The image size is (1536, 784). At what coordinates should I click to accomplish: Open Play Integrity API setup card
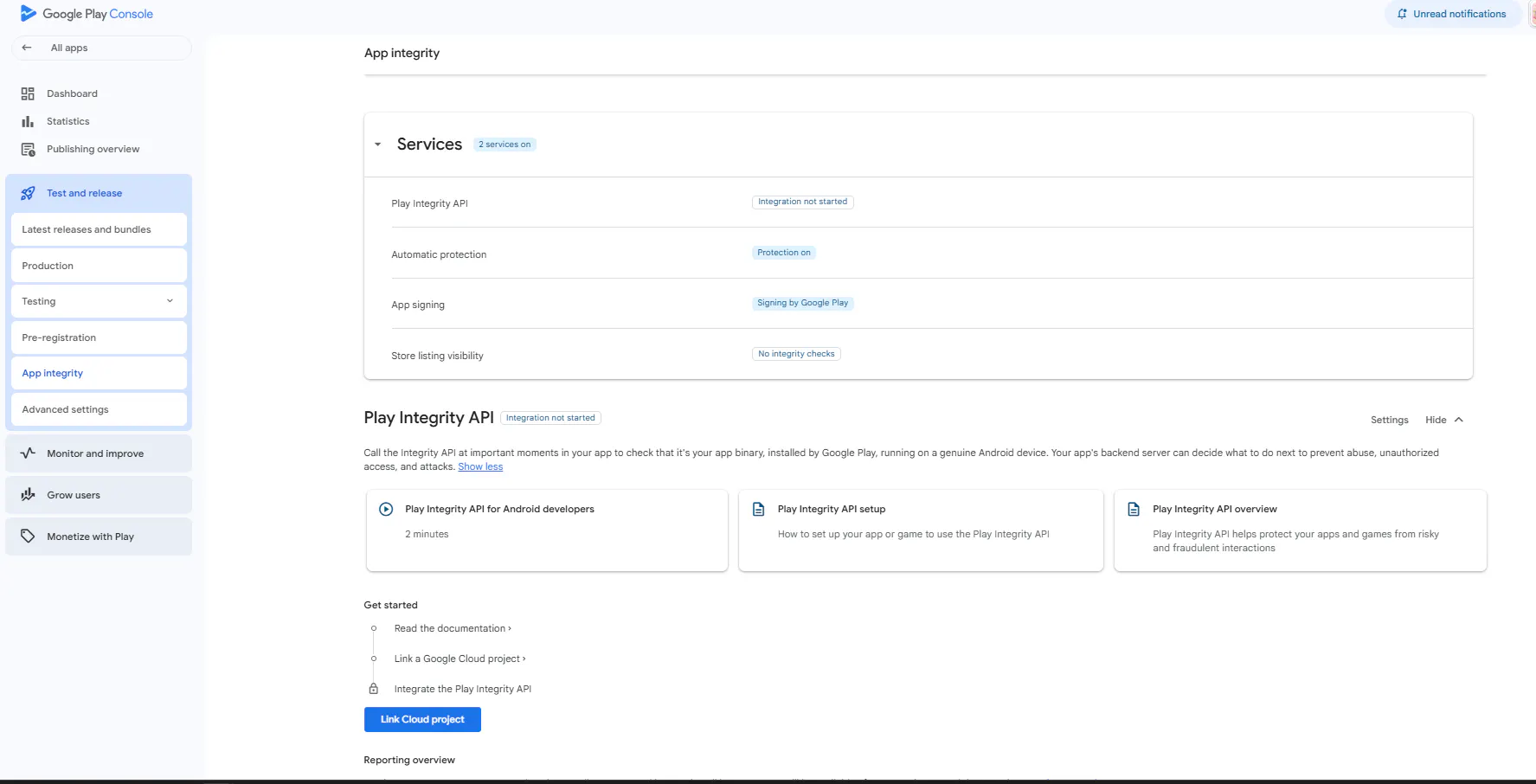[x=921, y=530]
